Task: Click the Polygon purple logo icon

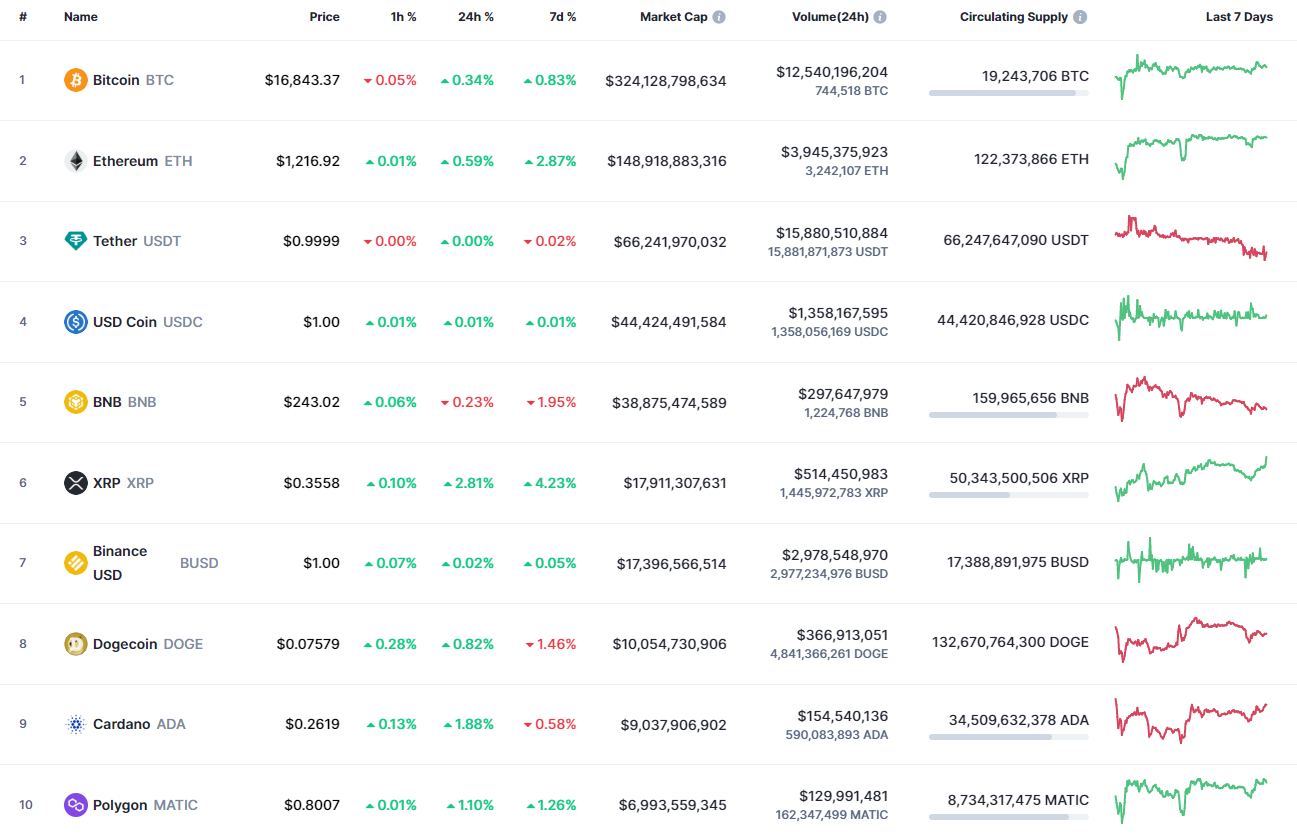Action: point(76,805)
